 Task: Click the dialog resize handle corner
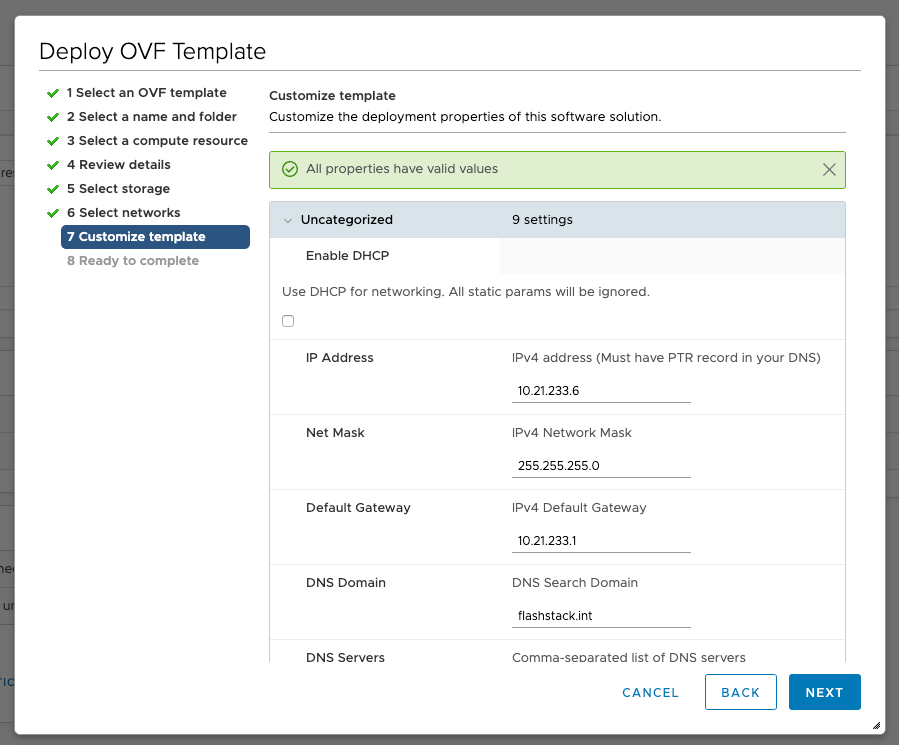pos(876,725)
